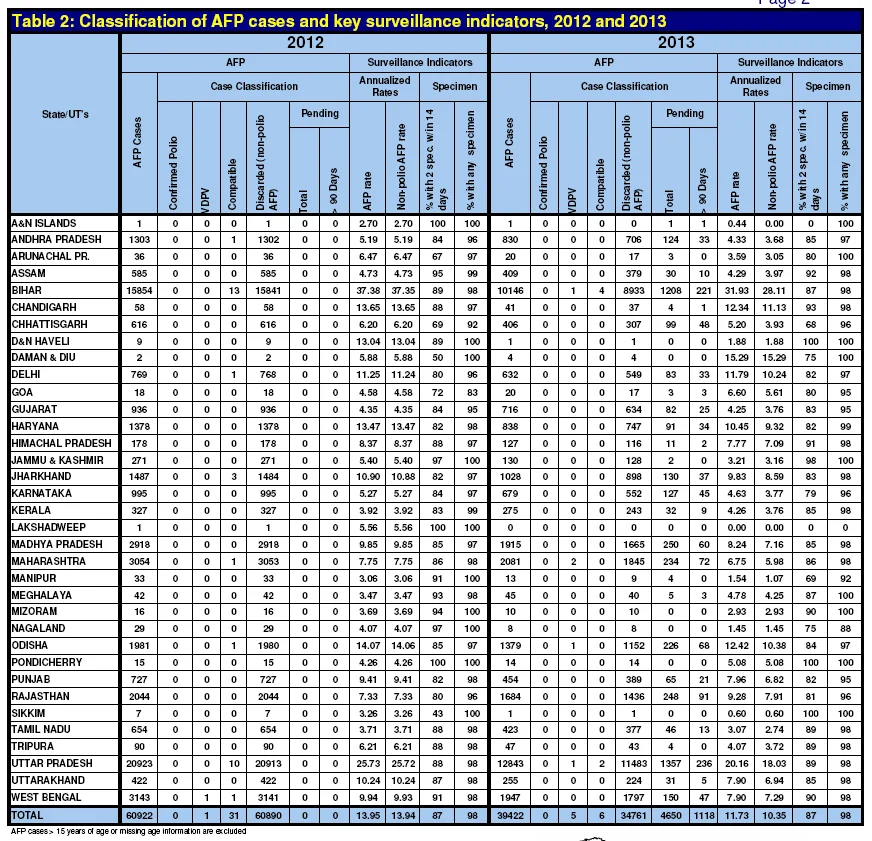
Task: Click the 'RAJASTHAN' row label
Action: point(41,696)
